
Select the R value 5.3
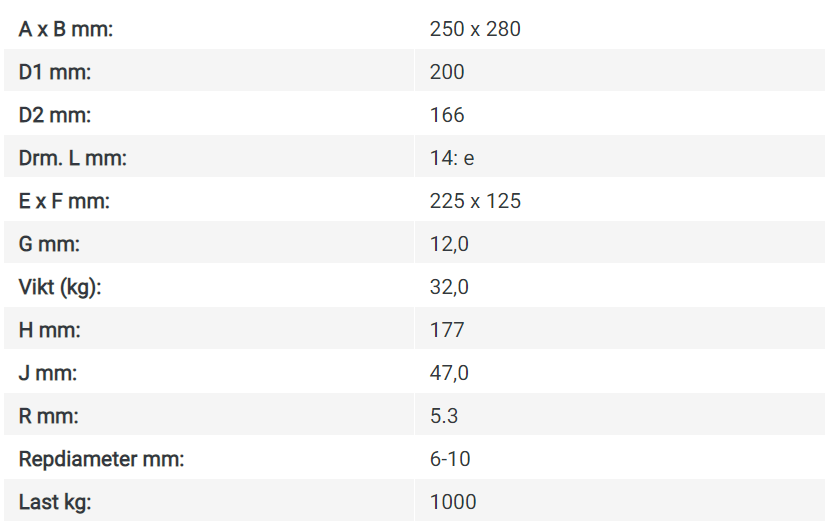pyautogui.click(x=444, y=416)
